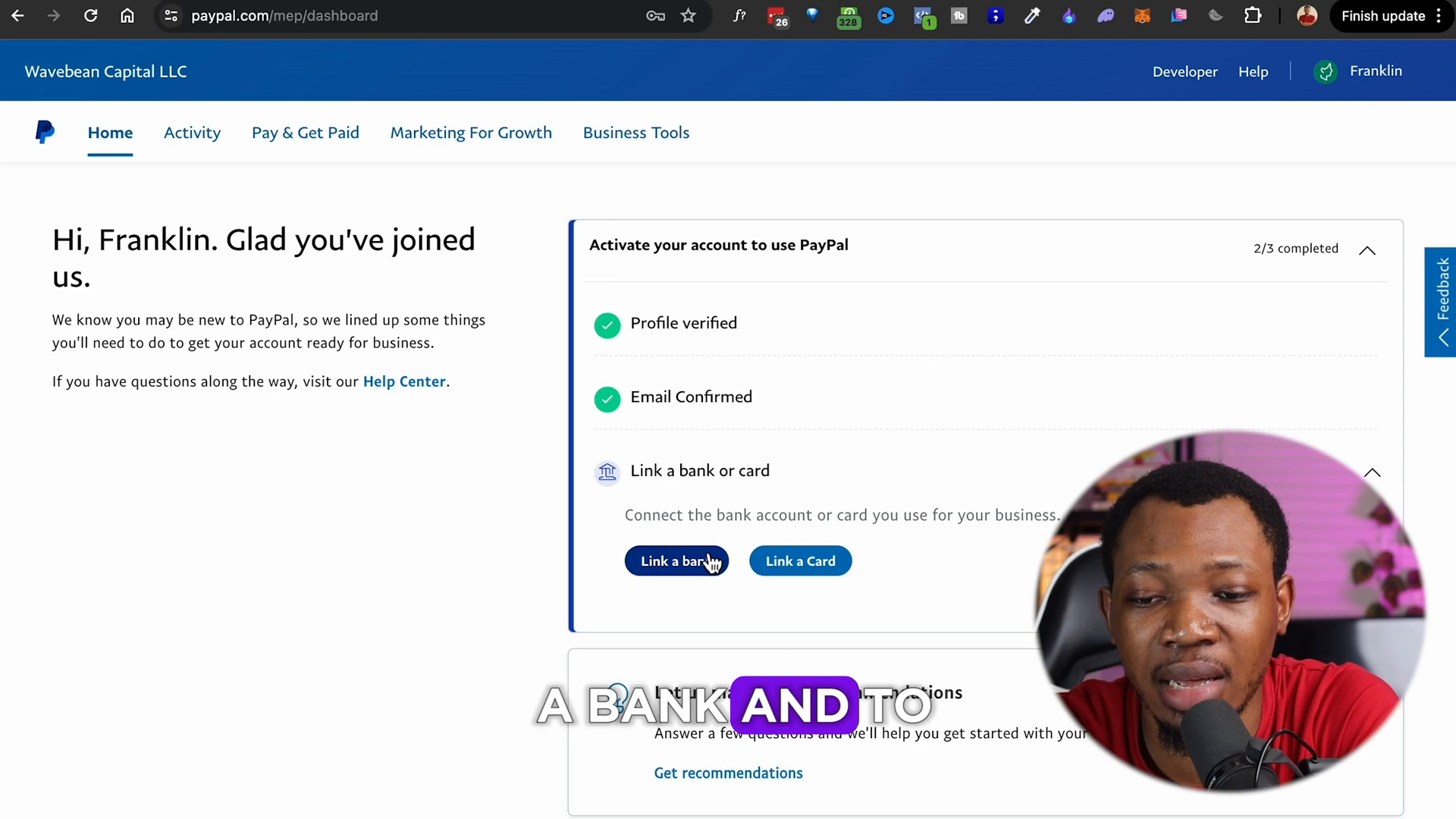View site information icon in address bar
Viewport: 1456px width, 819px height.
(x=171, y=16)
